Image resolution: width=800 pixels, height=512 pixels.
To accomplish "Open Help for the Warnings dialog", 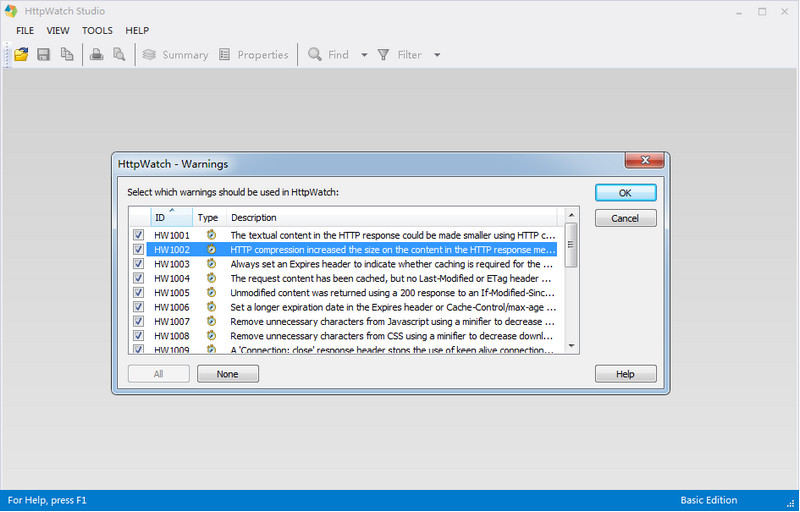I will [x=626, y=374].
